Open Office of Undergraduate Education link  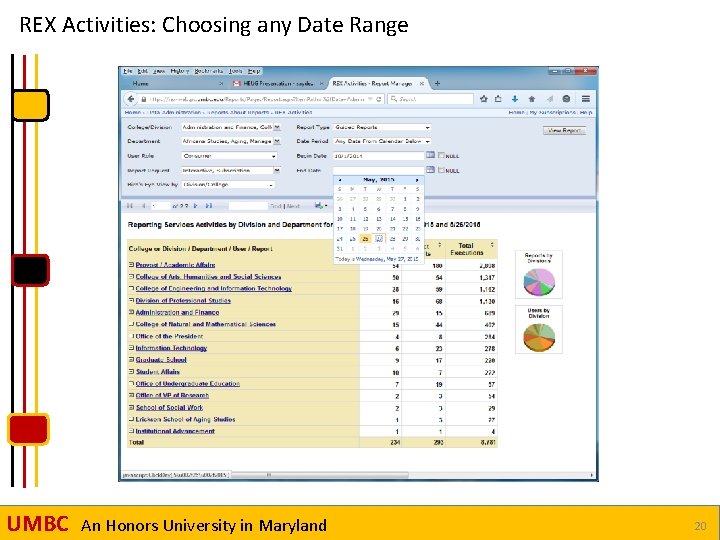pos(187,383)
